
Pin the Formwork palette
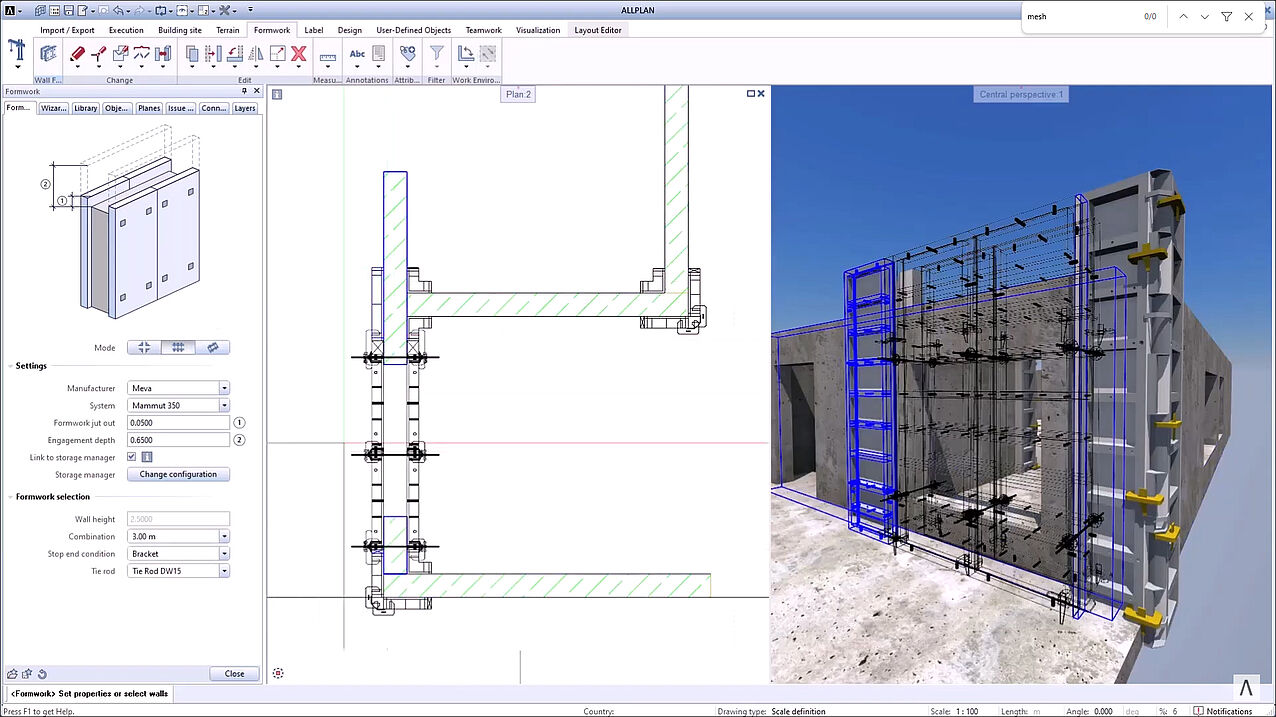[x=244, y=91]
